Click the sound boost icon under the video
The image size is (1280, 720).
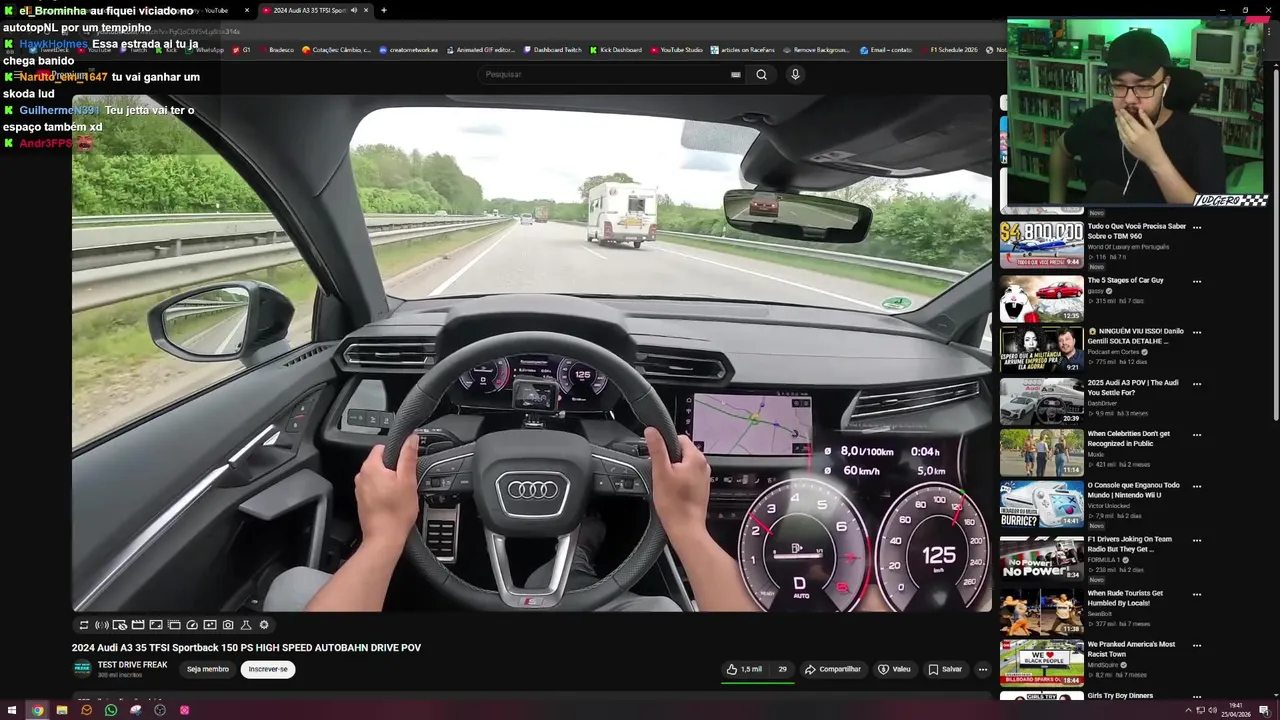click(x=102, y=625)
